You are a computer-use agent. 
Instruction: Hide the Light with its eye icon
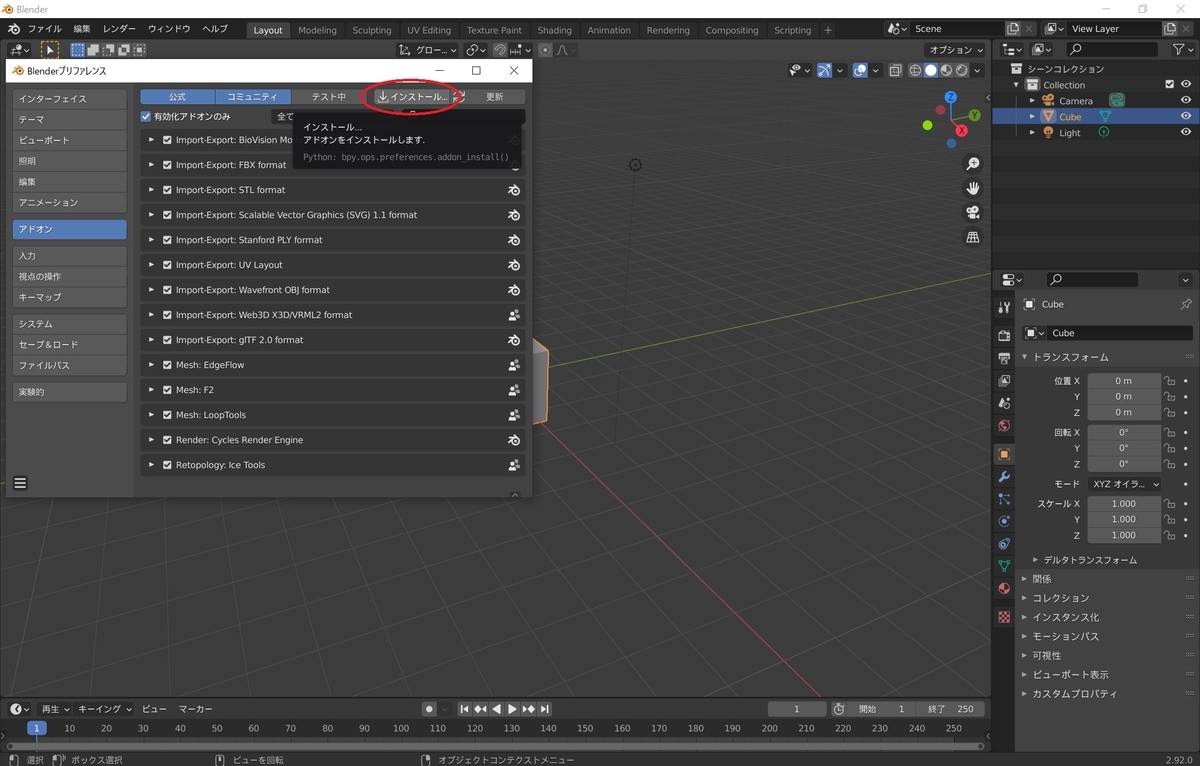point(1186,132)
